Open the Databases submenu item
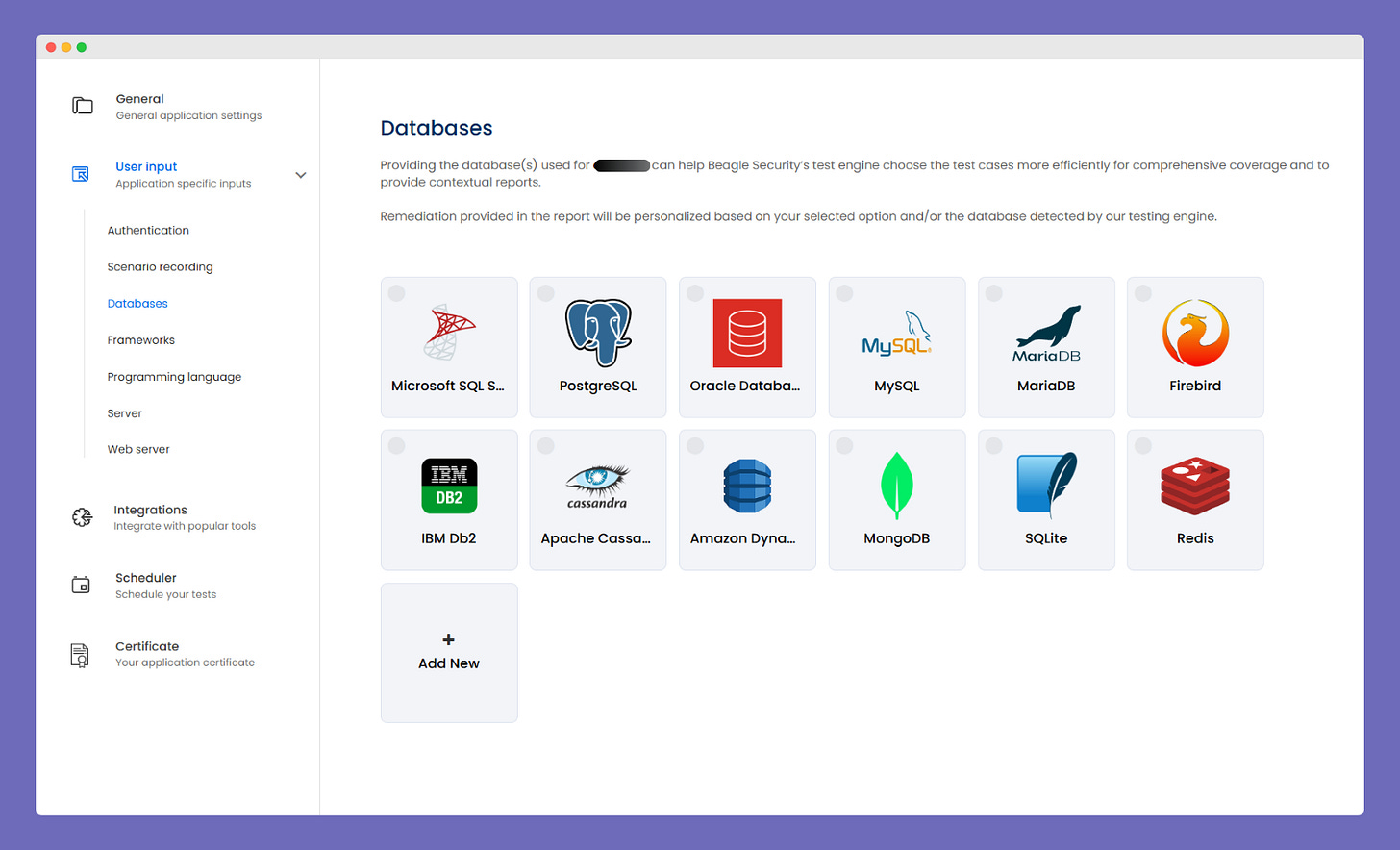Image resolution: width=1400 pixels, height=850 pixels. pyautogui.click(x=137, y=304)
